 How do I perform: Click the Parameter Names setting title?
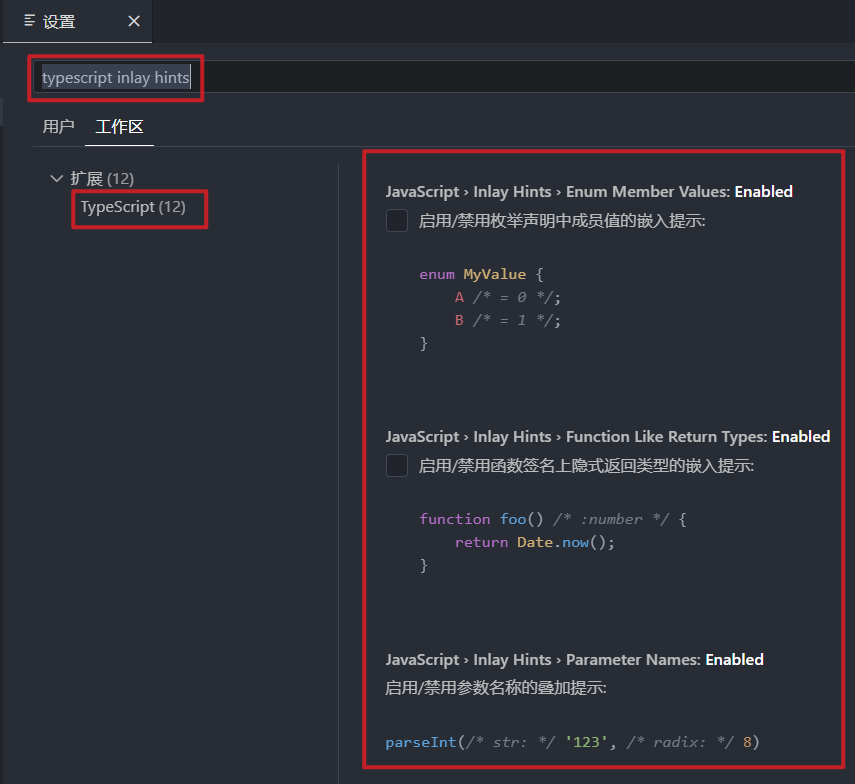574,660
